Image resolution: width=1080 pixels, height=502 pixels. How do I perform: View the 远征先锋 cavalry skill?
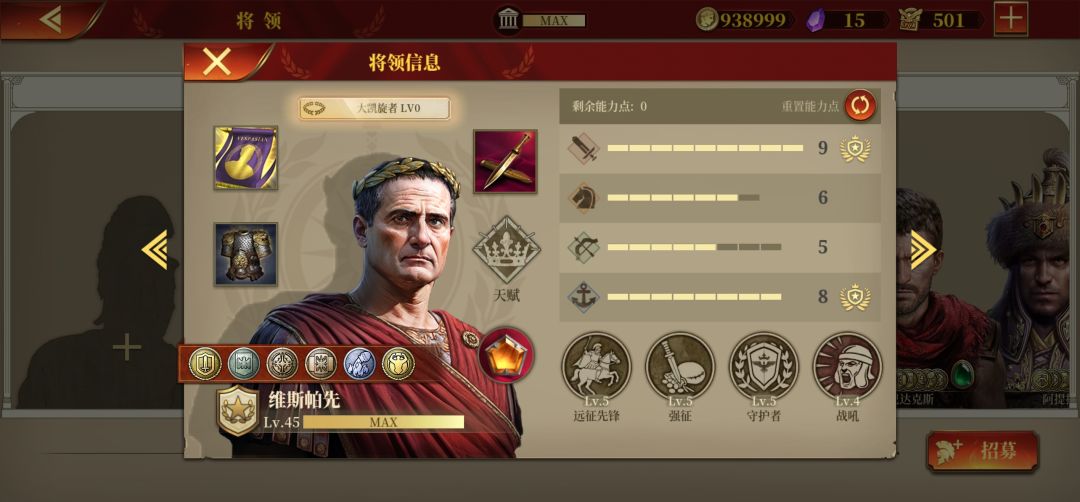[x=596, y=366]
